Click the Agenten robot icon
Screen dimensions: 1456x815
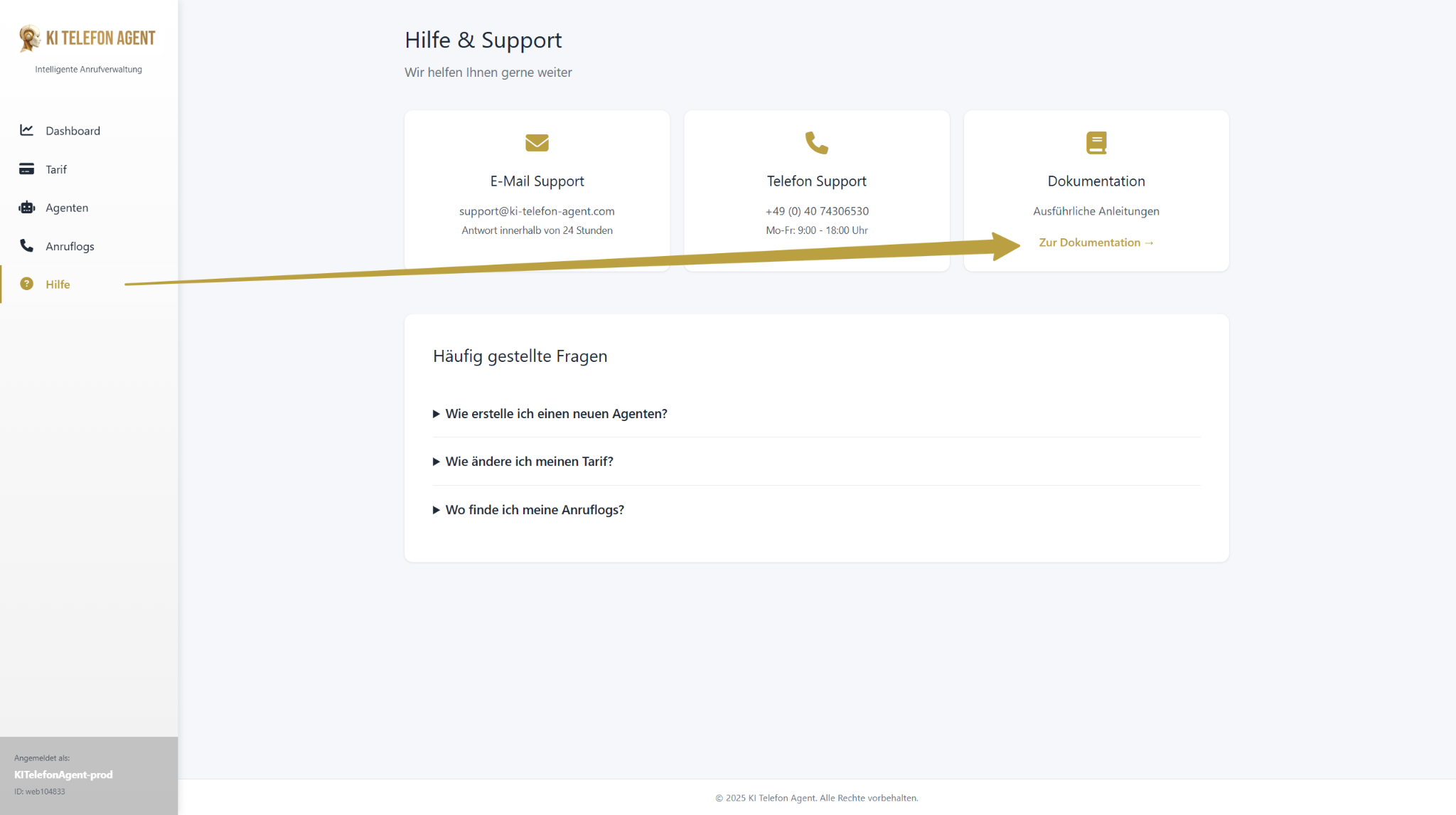[26, 208]
